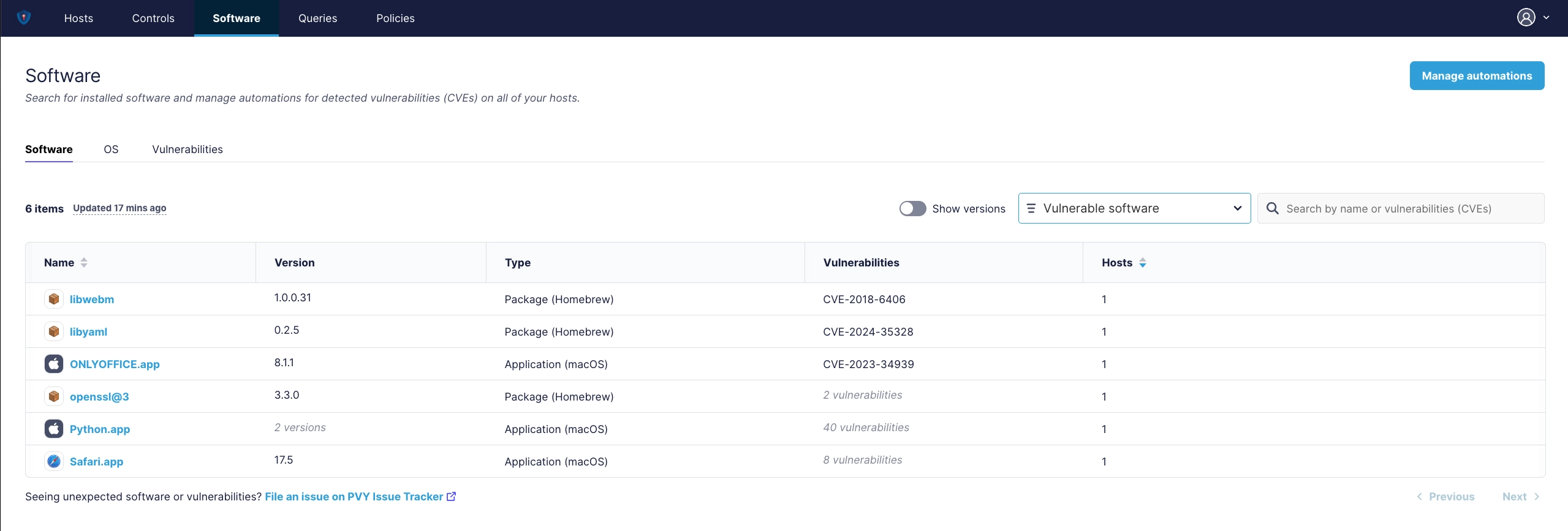
Task: Click external link icon beside Issue Tracker
Action: [452, 496]
